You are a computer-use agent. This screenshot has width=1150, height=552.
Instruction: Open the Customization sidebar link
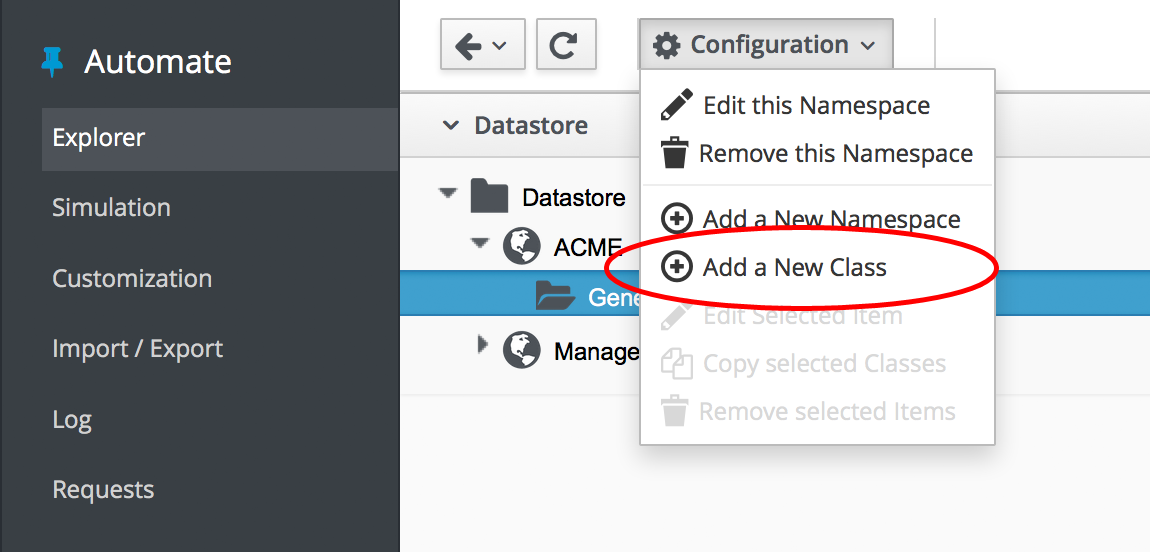coord(132,279)
